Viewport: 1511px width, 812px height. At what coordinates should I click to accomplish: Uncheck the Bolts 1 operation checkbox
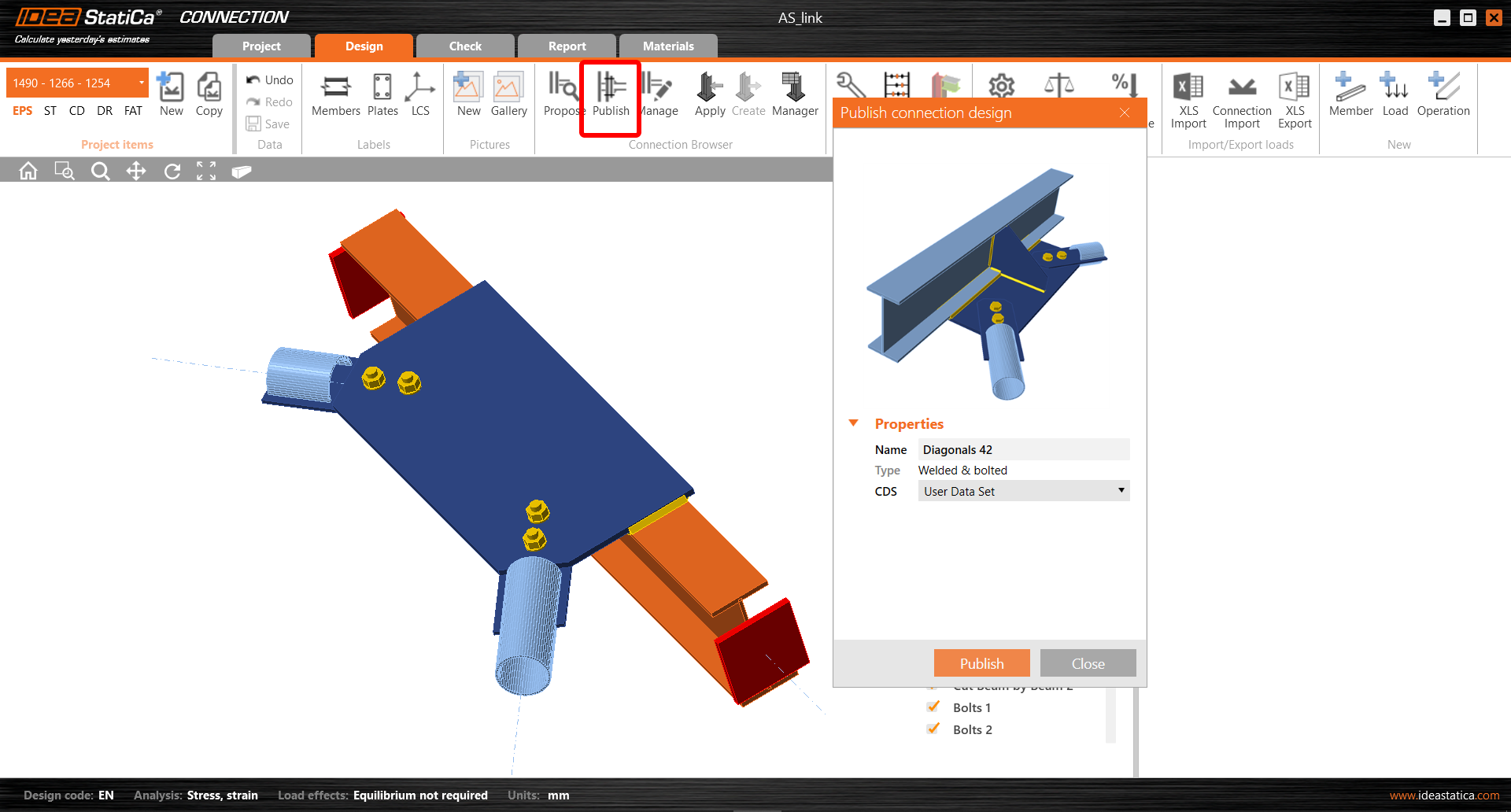pyautogui.click(x=933, y=707)
